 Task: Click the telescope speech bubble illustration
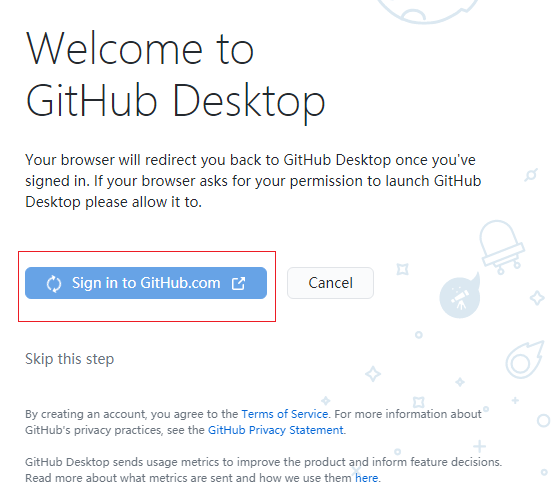tap(460, 295)
